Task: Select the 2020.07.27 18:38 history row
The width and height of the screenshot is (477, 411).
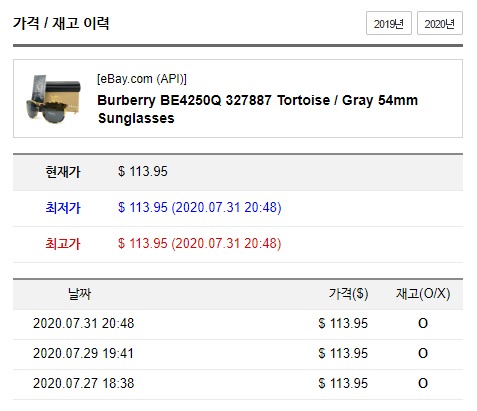Action: pyautogui.click(x=238, y=384)
